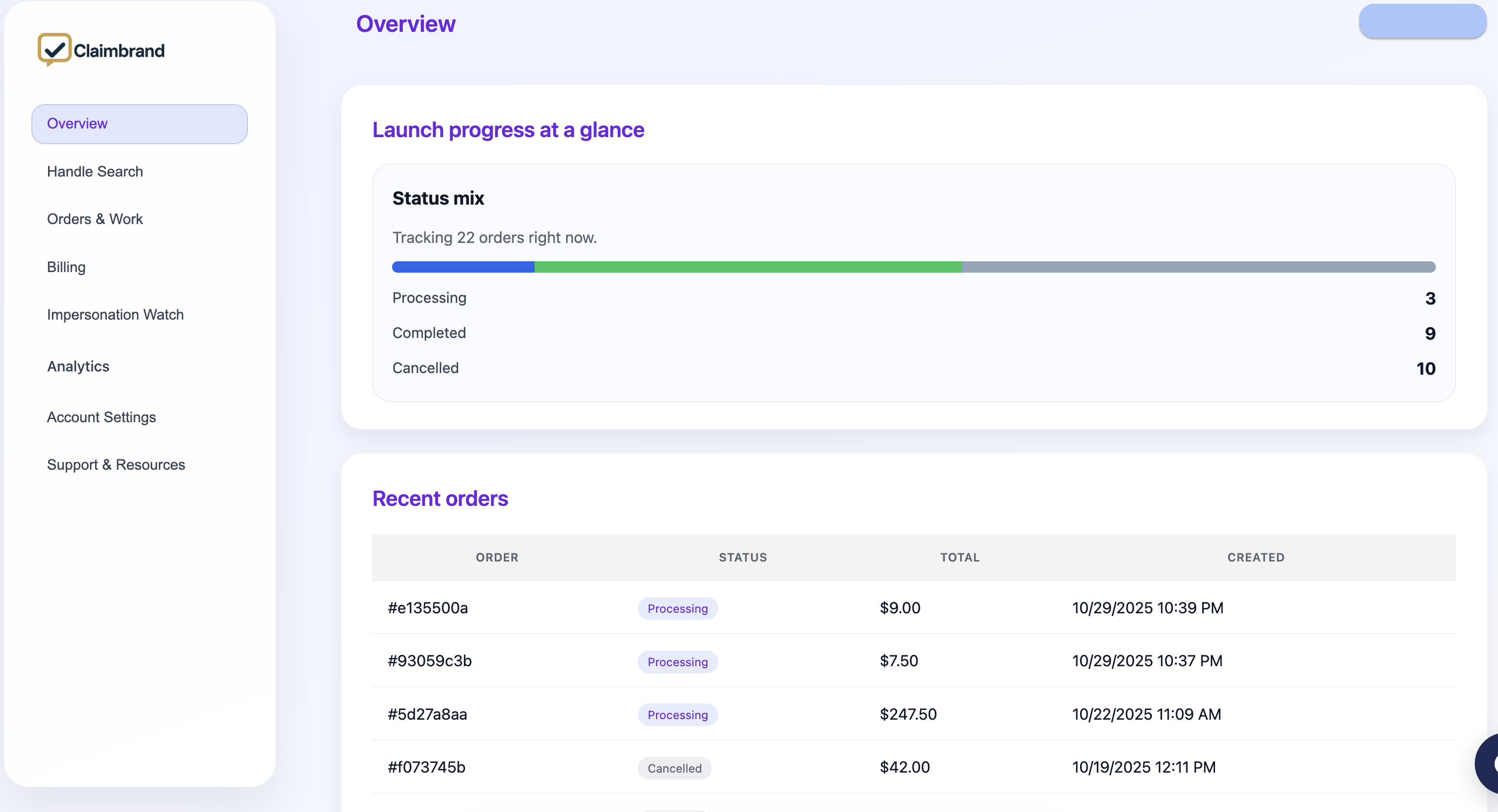Image resolution: width=1498 pixels, height=812 pixels.
Task: Click the STATUS column header
Action: (743, 557)
